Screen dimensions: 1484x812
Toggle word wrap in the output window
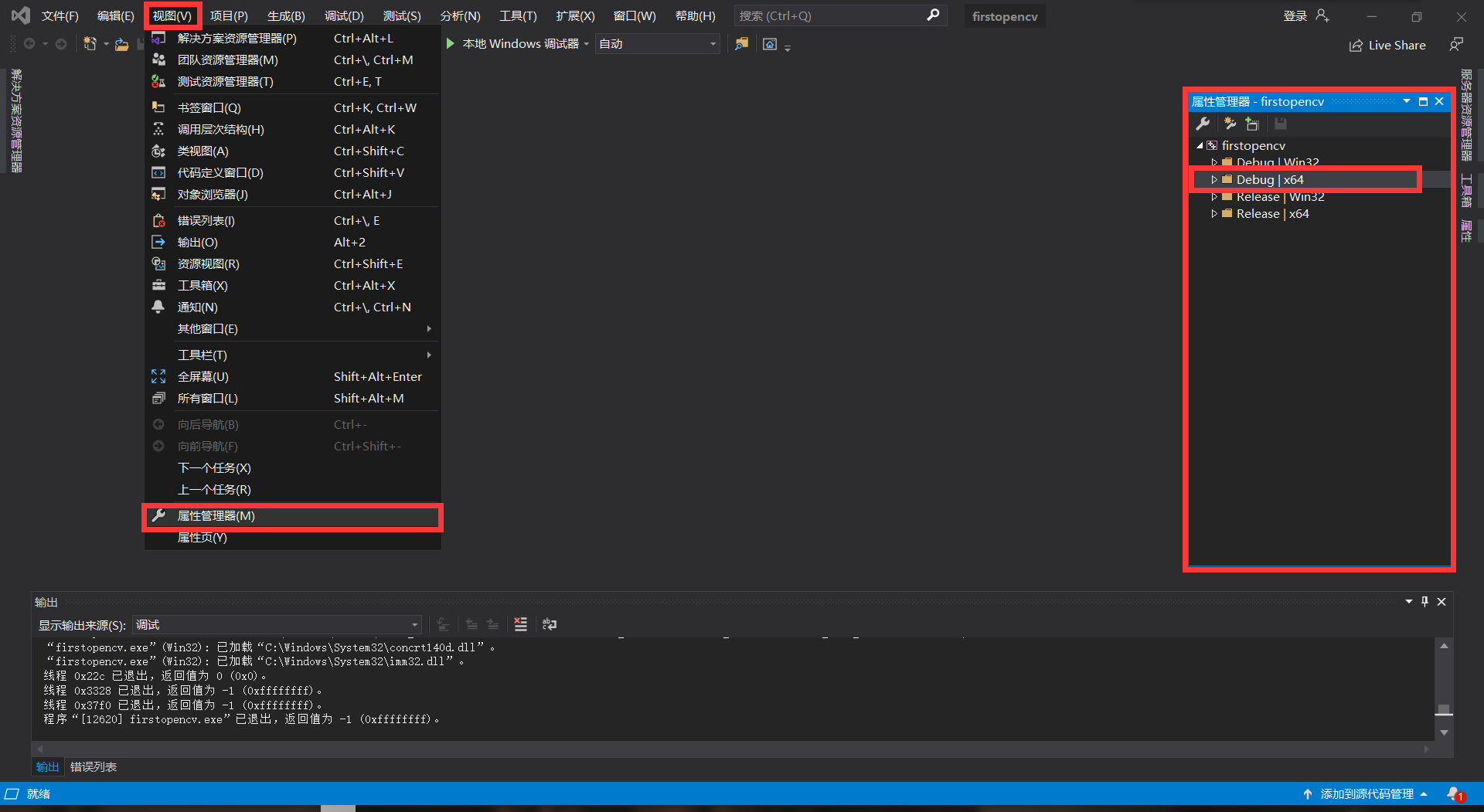tap(550, 624)
